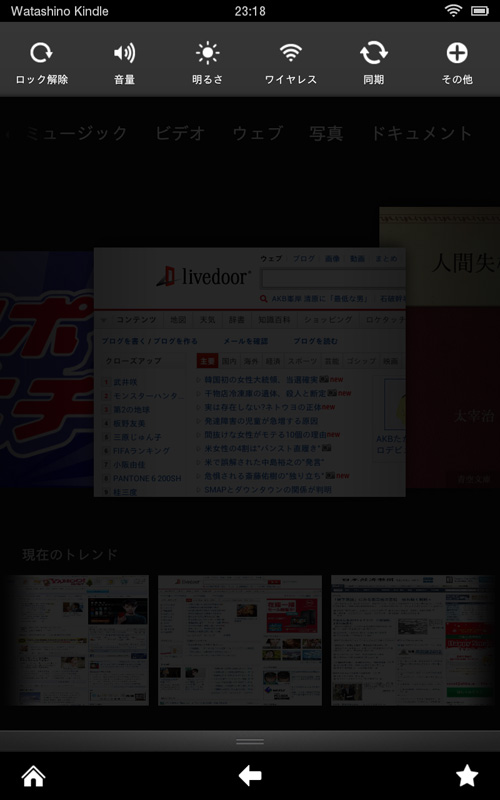This screenshot has height=800, width=500.
Task: Select 天気 on the livedoor menu
Action: 208,320
